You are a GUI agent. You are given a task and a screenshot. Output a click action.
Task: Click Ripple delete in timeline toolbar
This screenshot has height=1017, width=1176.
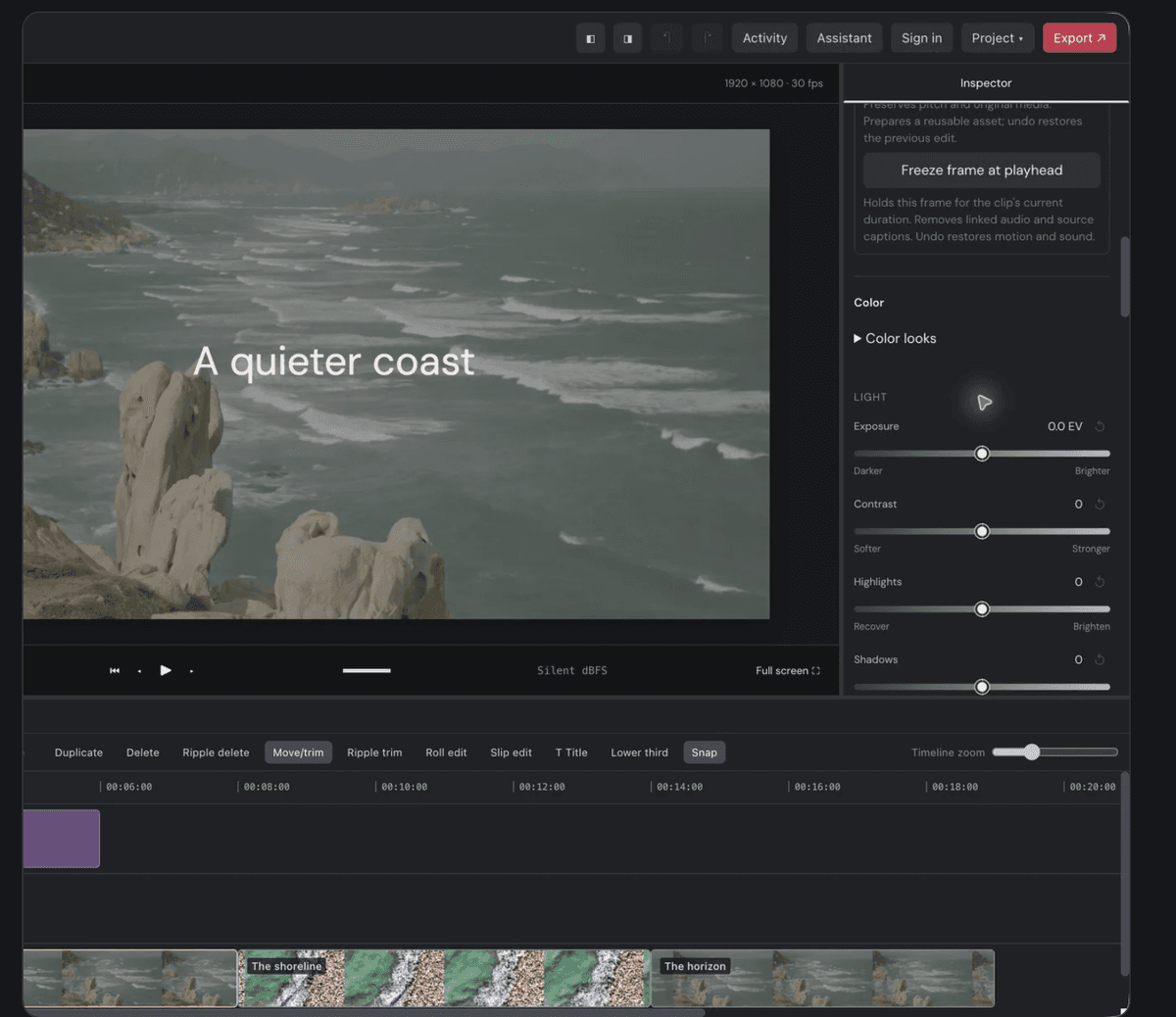pyautogui.click(x=216, y=752)
